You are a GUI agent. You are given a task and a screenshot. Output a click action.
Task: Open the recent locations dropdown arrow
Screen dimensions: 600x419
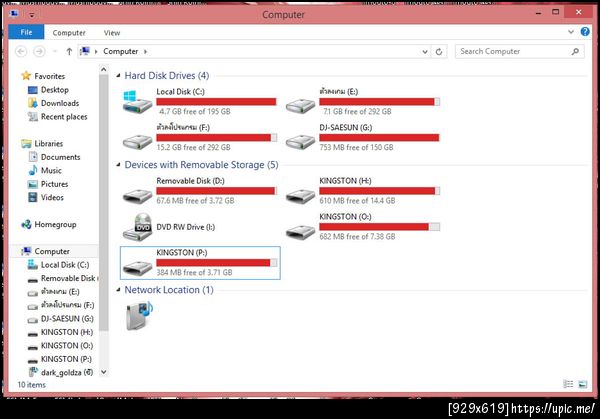pos(55,51)
